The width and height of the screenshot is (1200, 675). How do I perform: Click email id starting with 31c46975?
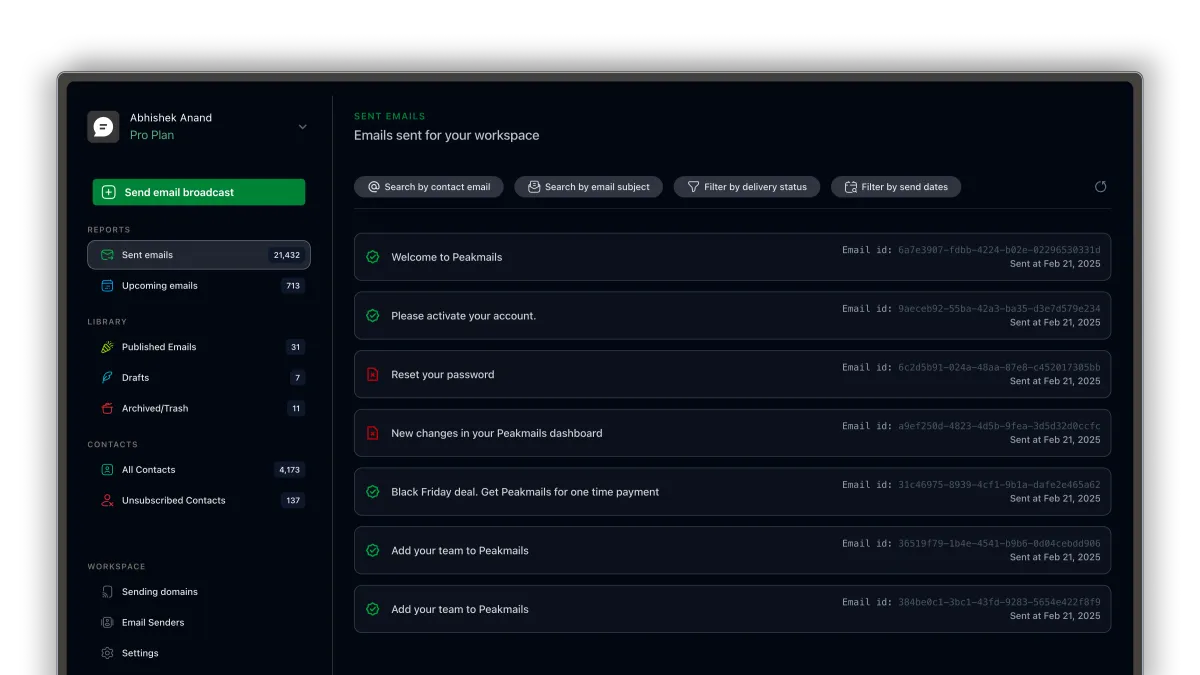pos(999,485)
